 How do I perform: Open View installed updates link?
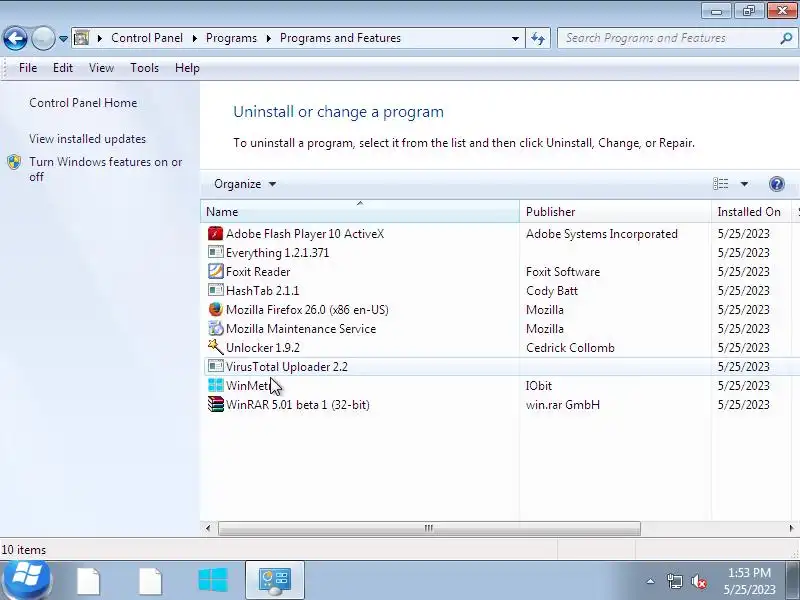click(87, 139)
